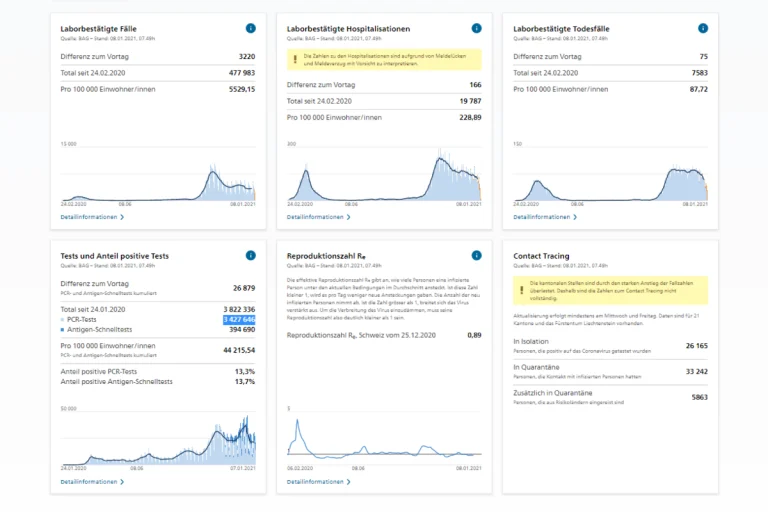This screenshot has width=768, height=512.
Task: Click highlighted PCR-Tests value 3 427 646
Action: click(239, 319)
